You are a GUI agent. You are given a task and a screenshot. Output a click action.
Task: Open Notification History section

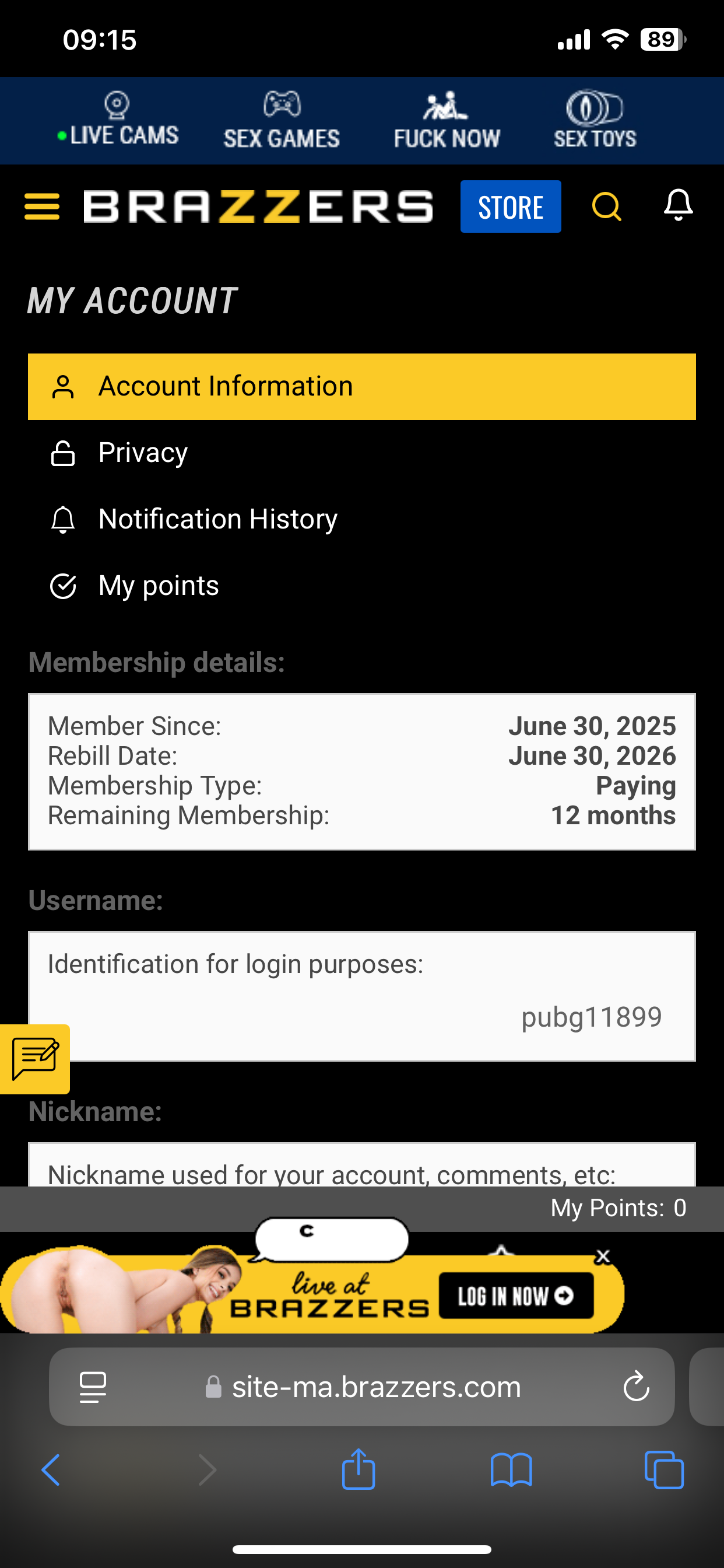click(x=217, y=519)
